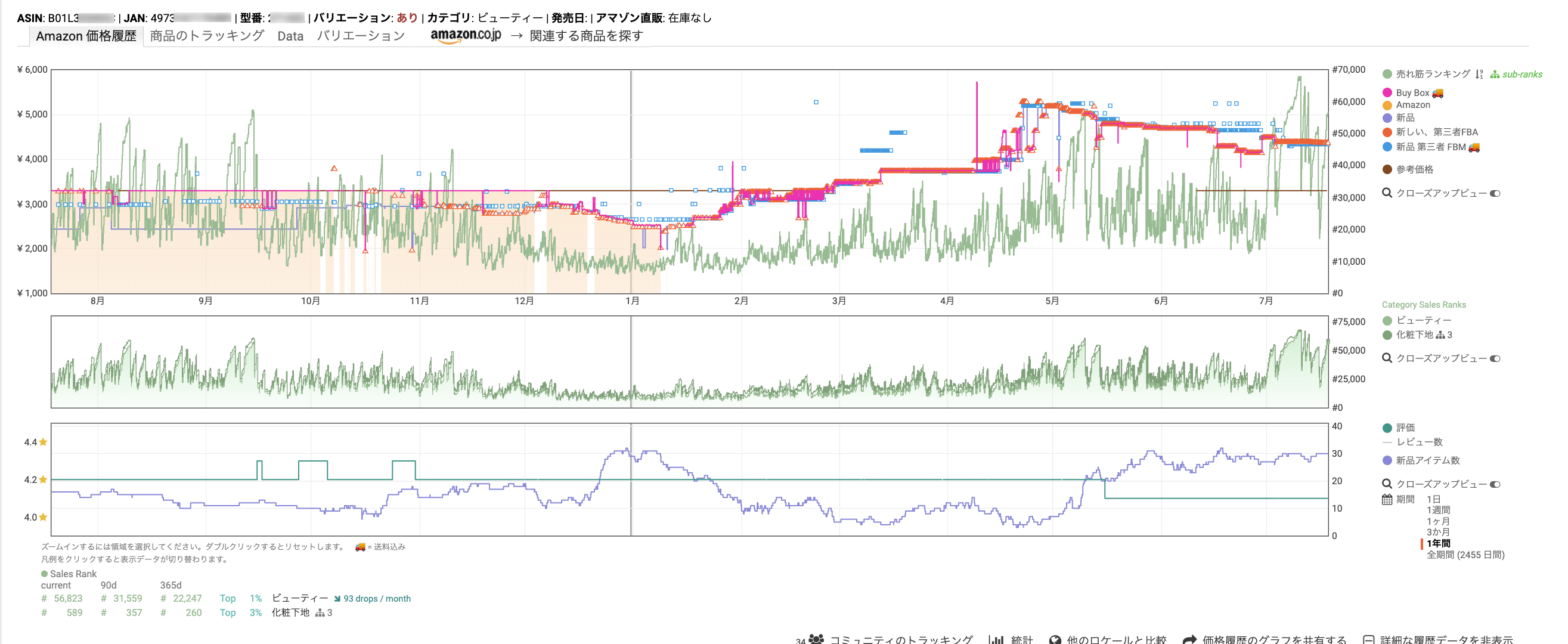Click the community tracking people icon

coord(816,639)
